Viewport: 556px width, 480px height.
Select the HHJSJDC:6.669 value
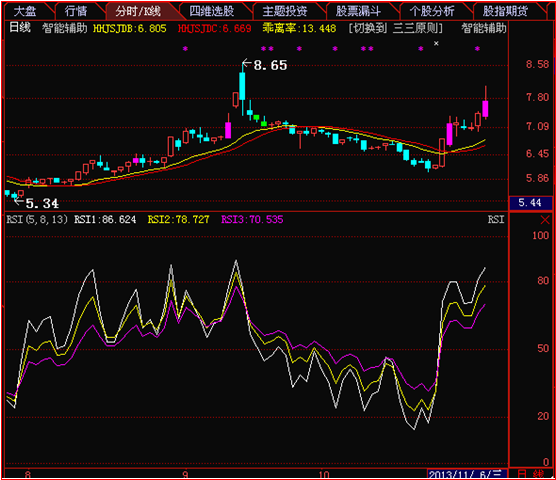click(215, 28)
